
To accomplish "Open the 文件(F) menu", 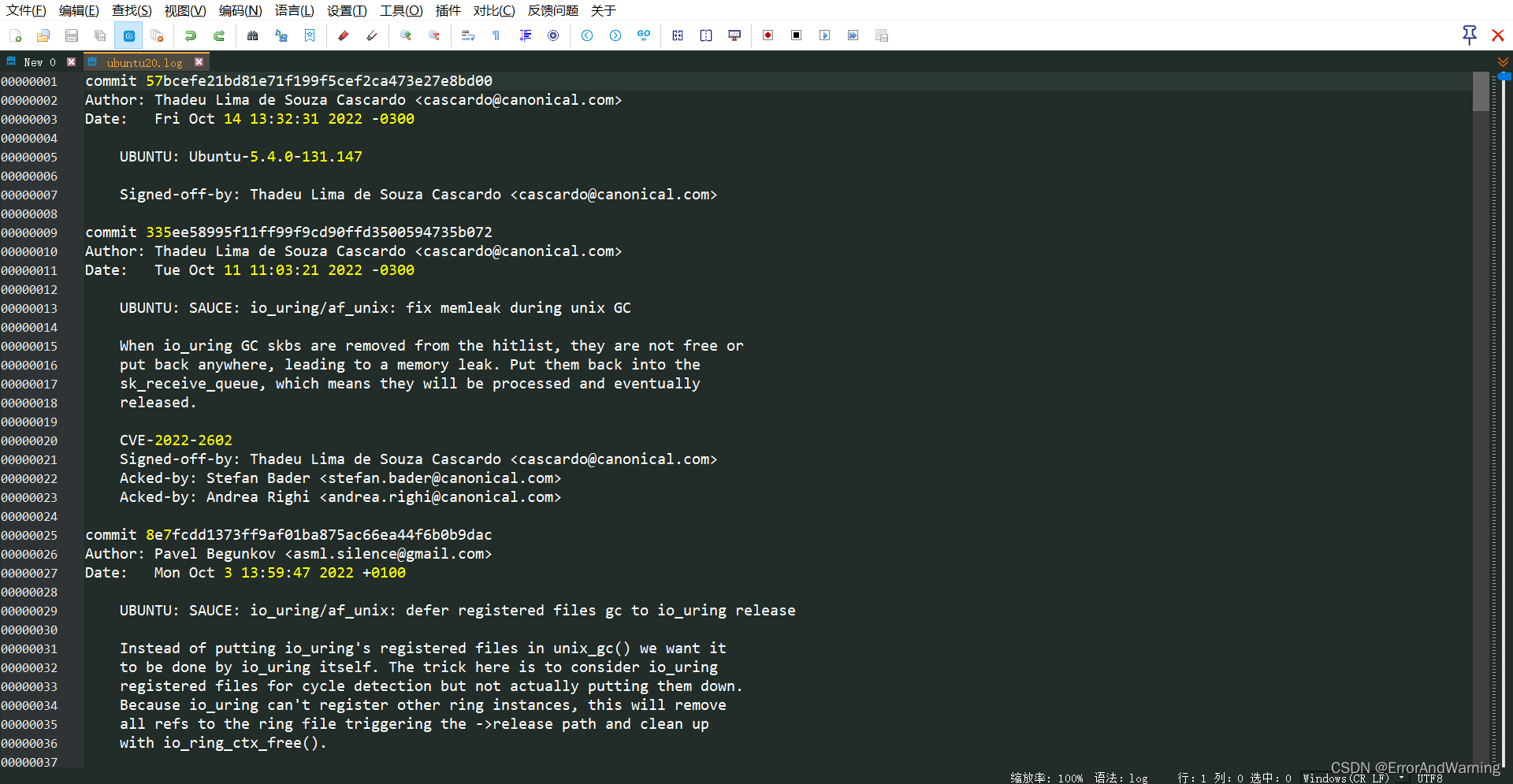I will (x=26, y=10).
